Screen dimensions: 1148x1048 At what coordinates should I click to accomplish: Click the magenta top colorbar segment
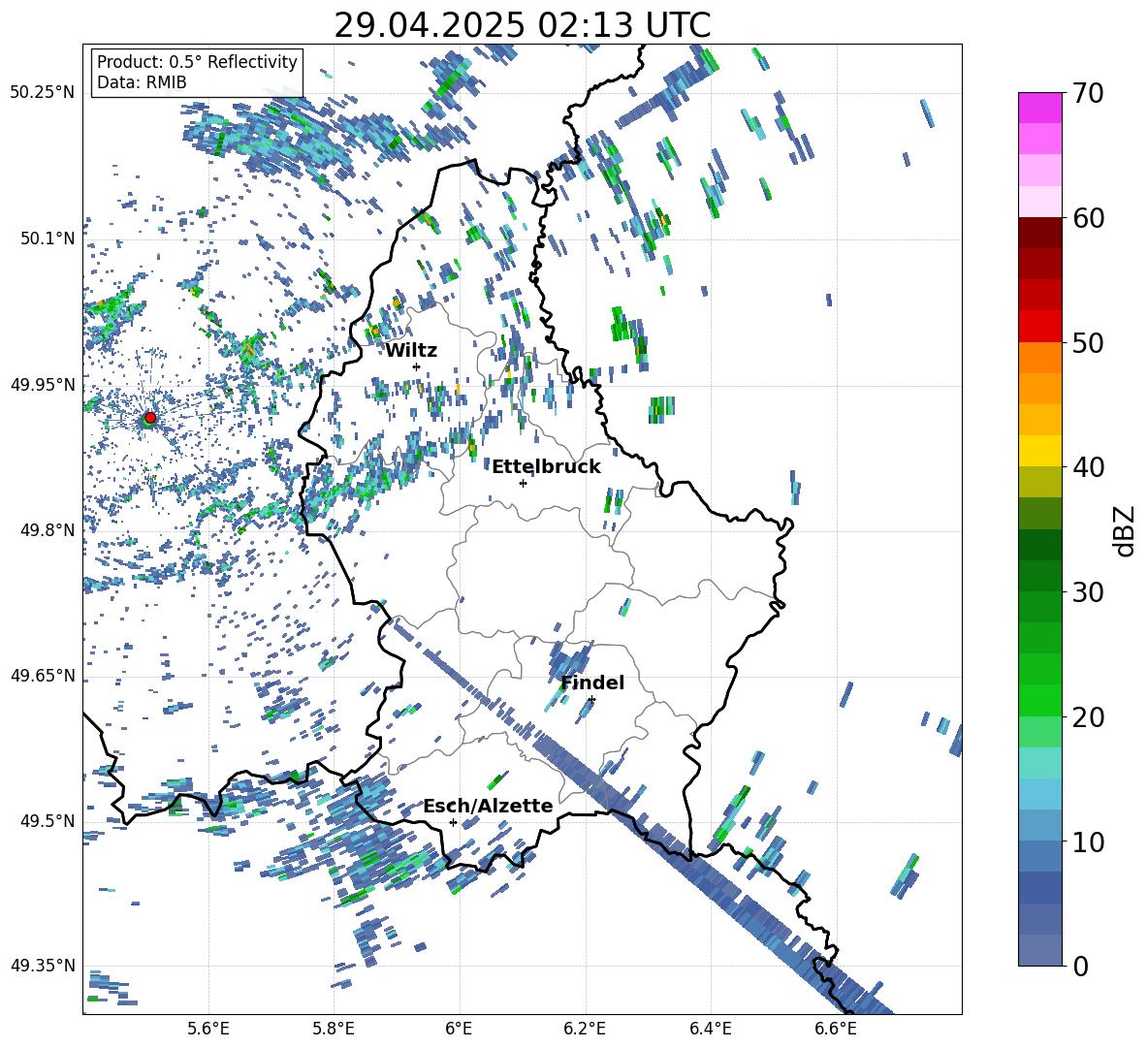1039,108
